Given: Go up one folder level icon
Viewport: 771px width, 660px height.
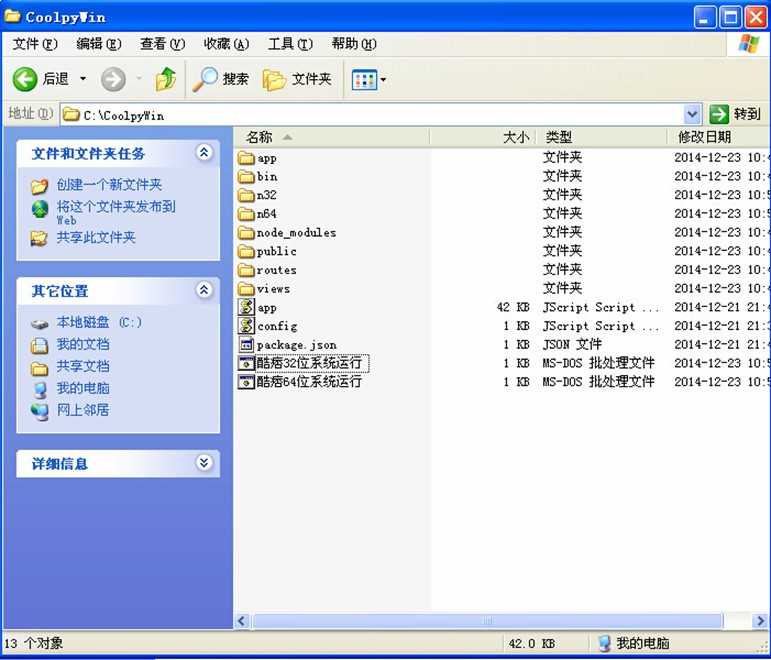Looking at the screenshot, I should coord(166,79).
